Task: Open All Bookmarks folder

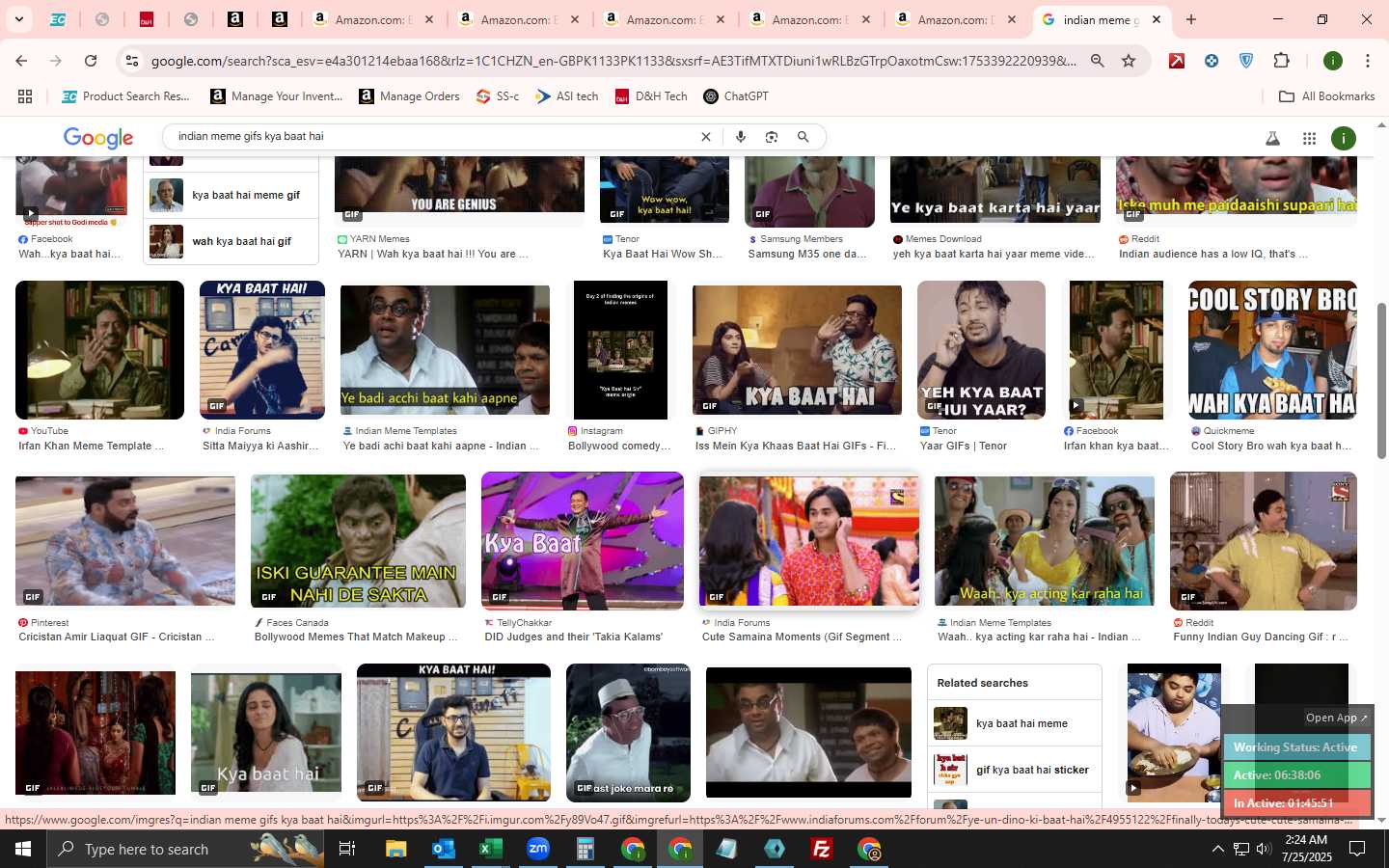Action: pyautogui.click(x=1326, y=96)
